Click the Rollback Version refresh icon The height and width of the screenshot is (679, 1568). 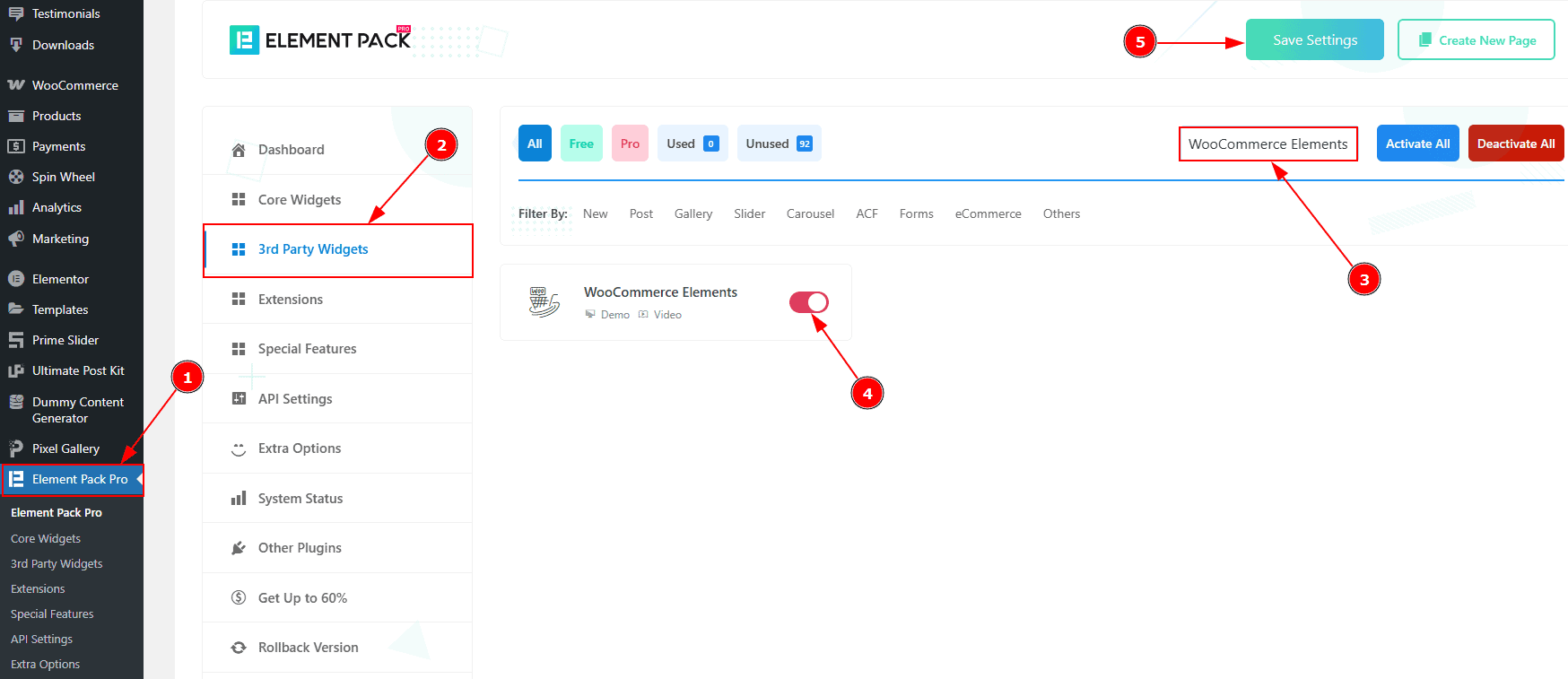239,648
